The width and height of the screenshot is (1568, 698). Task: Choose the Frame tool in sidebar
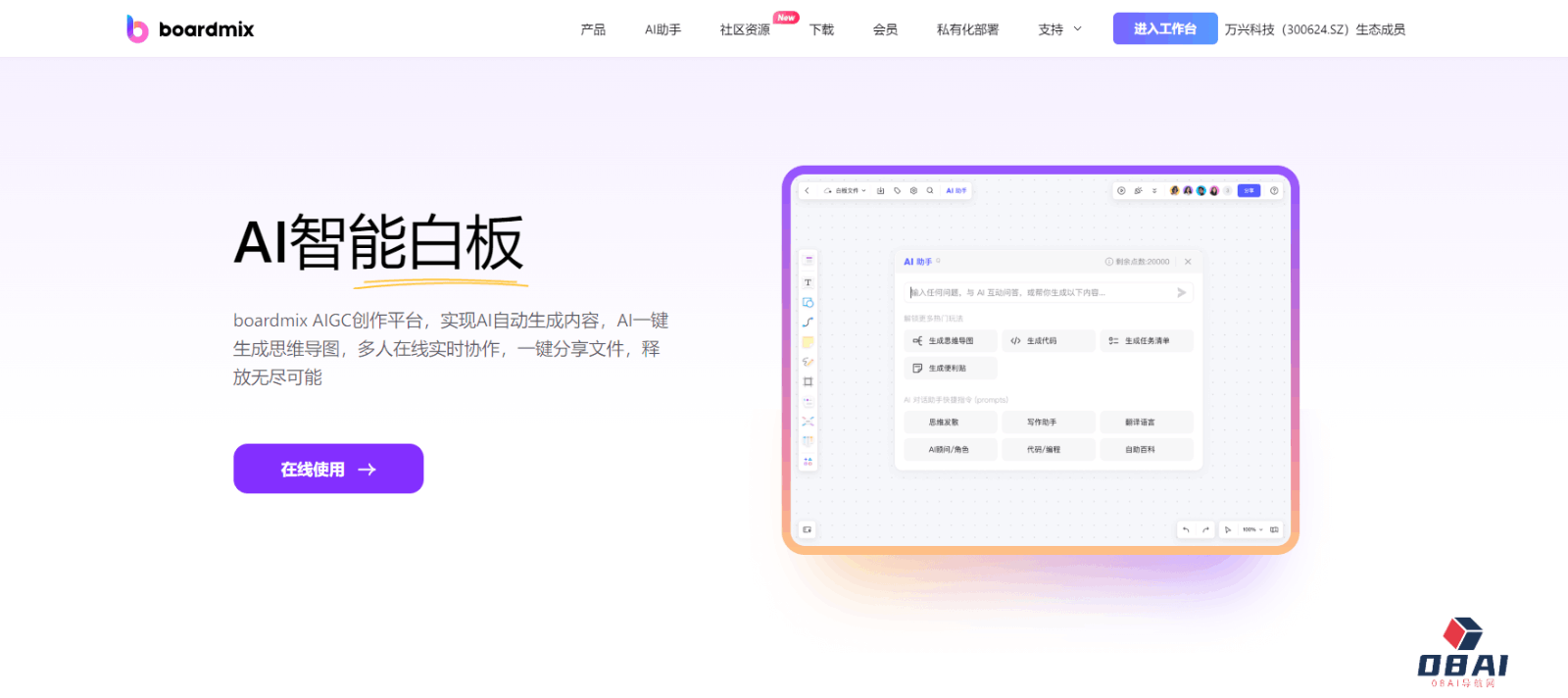(808, 381)
